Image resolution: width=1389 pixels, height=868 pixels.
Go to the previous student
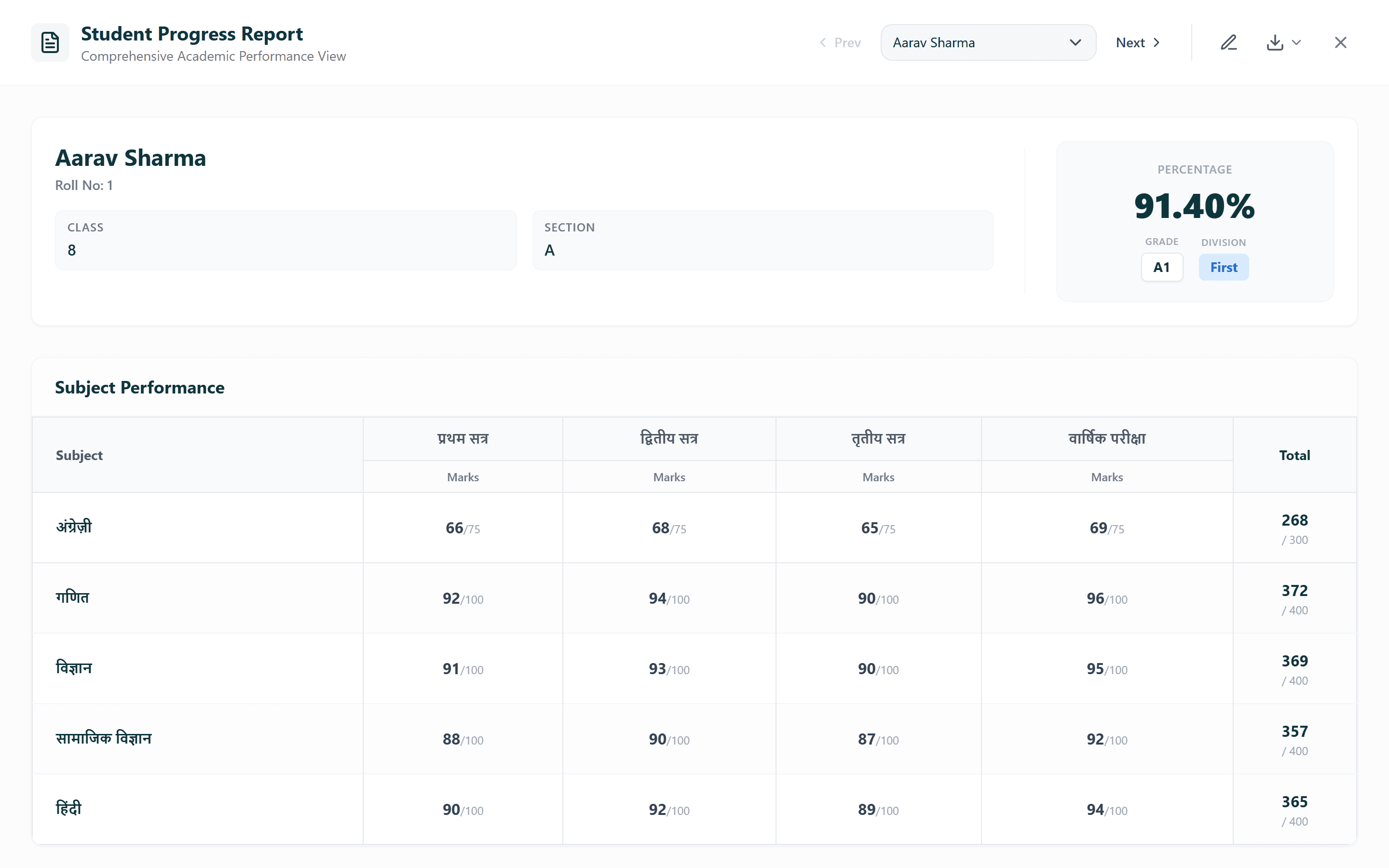(x=840, y=42)
